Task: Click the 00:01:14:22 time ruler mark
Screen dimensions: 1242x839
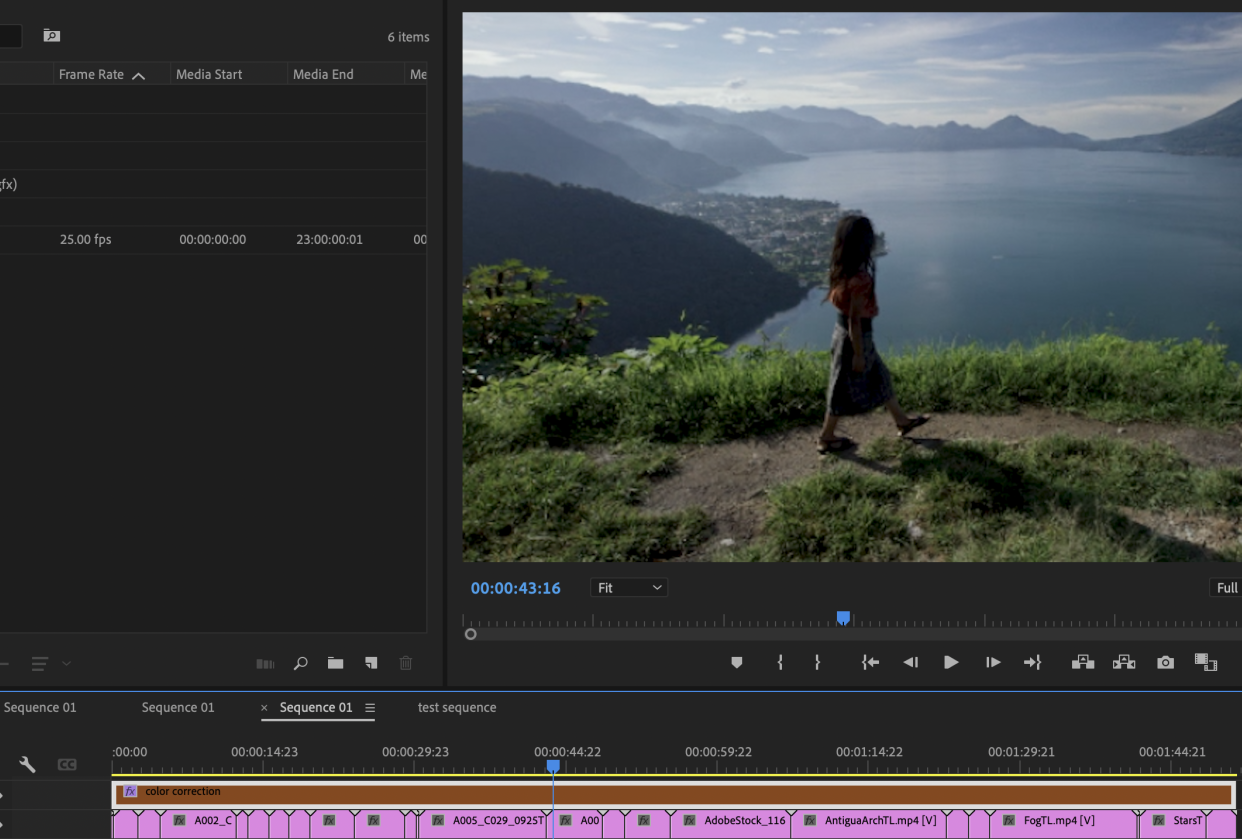Action: (x=869, y=752)
